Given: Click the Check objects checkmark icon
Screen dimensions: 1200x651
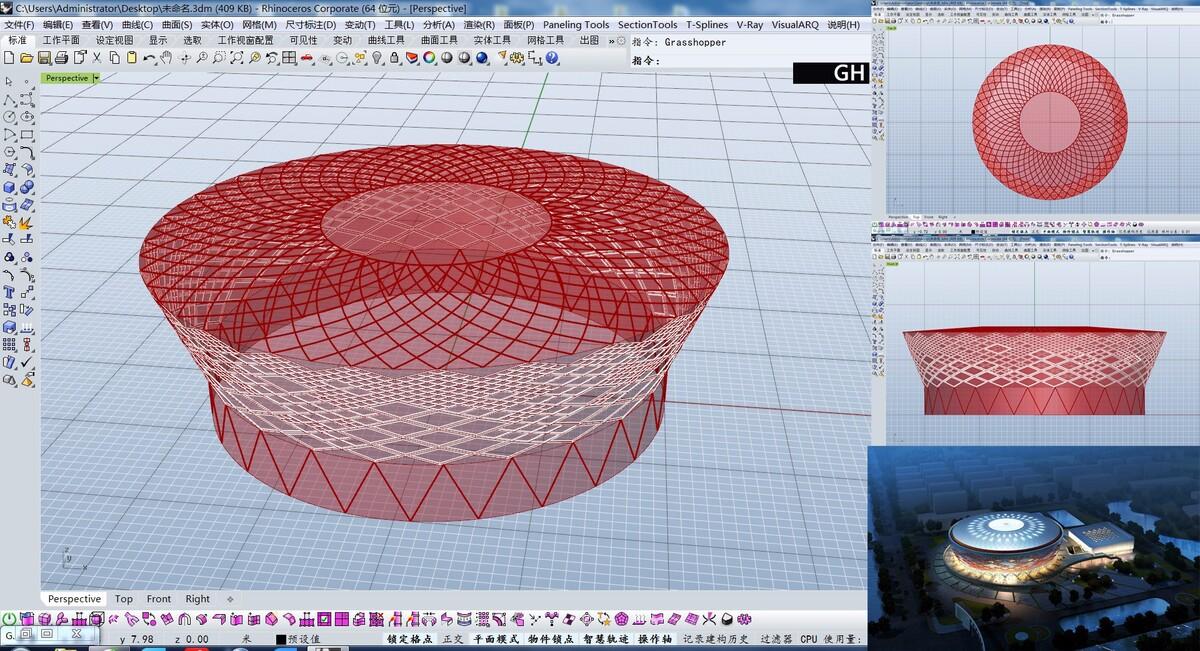Looking at the screenshot, I should [x=27, y=362].
